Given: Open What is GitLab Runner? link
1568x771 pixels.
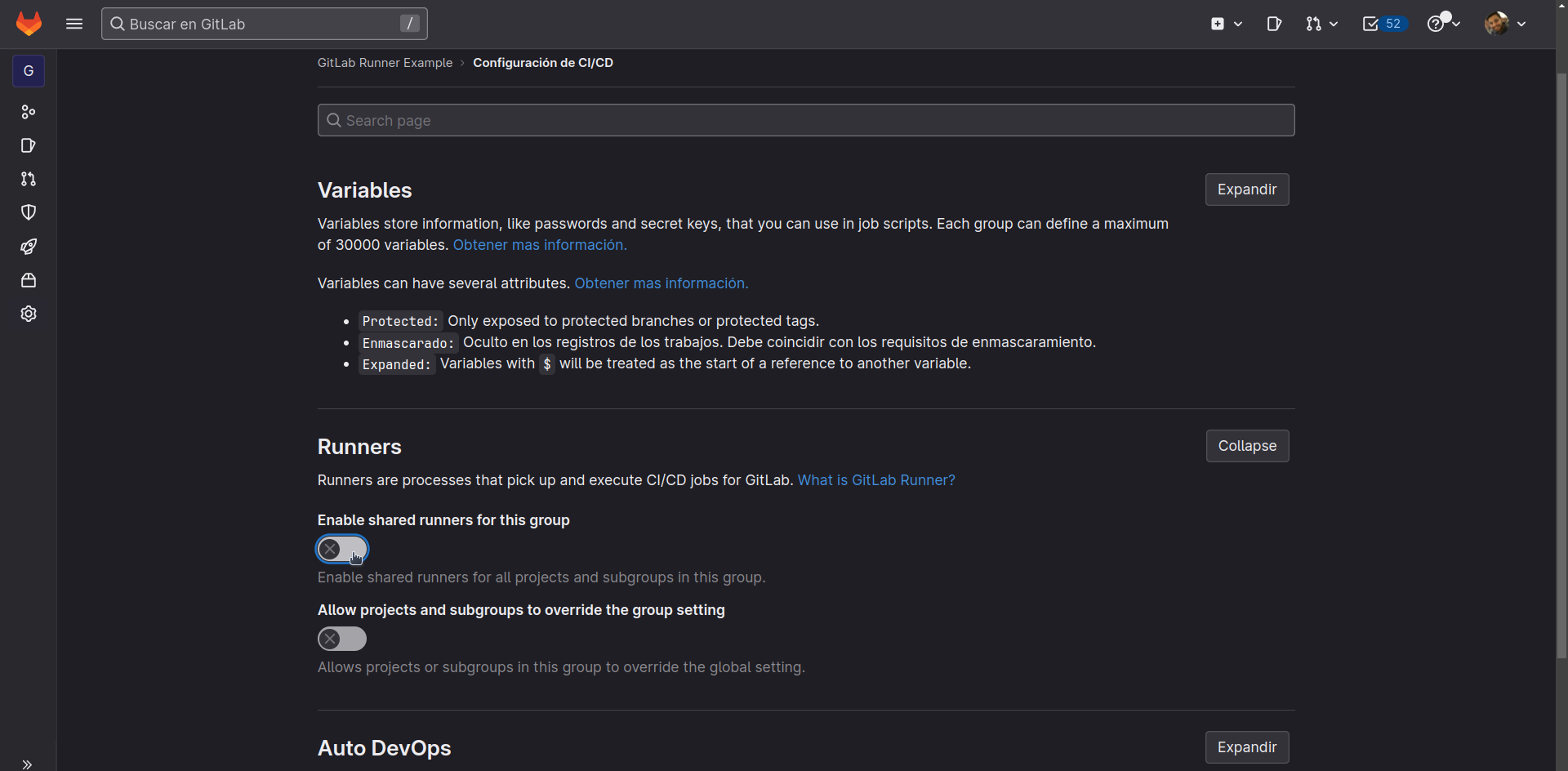Looking at the screenshot, I should pyautogui.click(x=876, y=480).
